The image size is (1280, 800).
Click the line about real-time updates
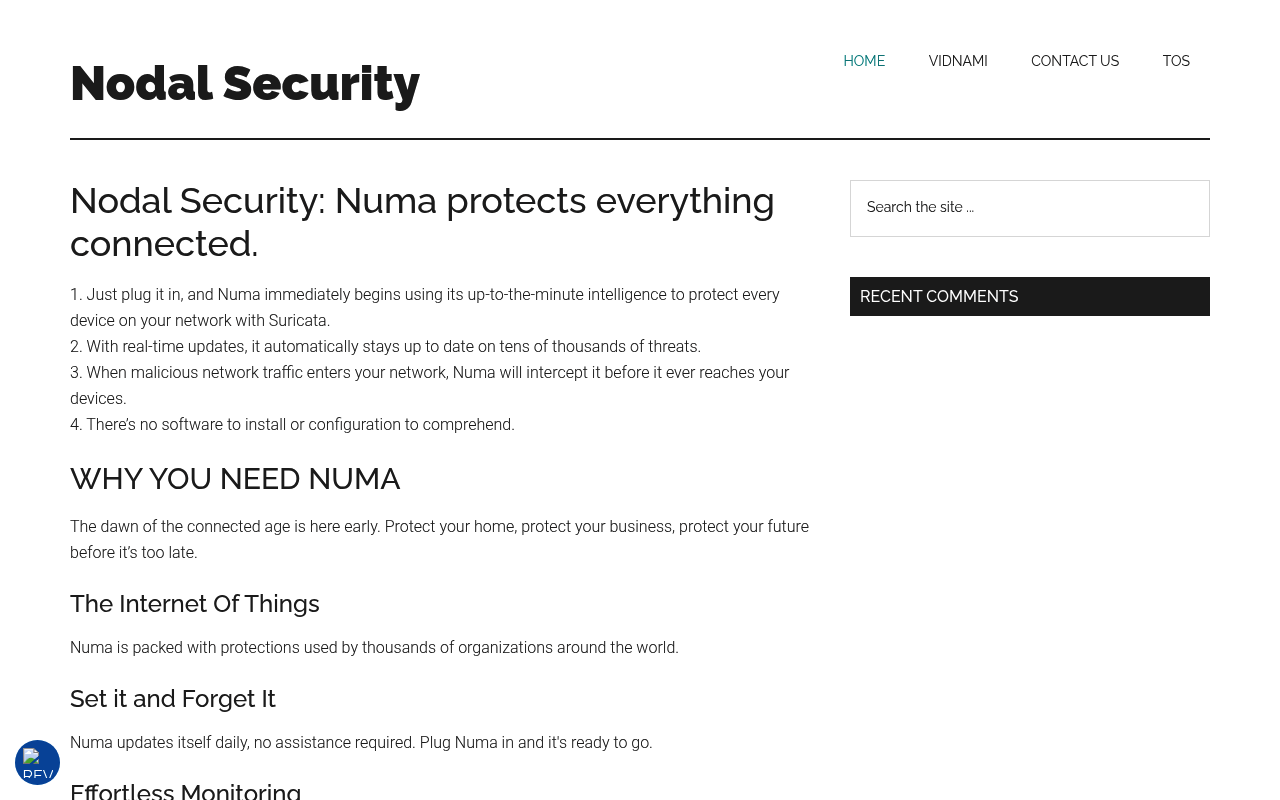tap(385, 346)
